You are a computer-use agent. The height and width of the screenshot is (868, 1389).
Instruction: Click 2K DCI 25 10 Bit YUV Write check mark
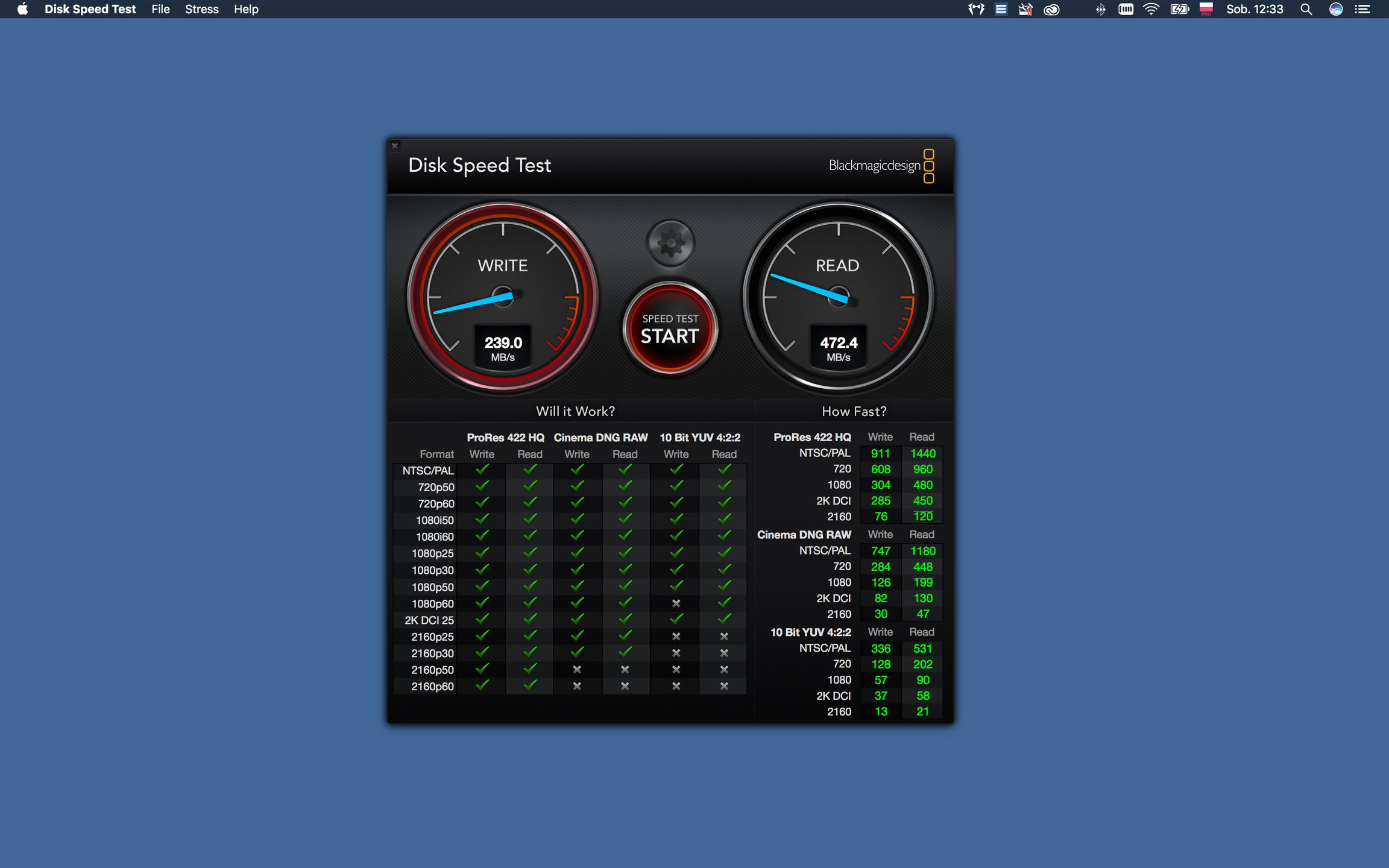coord(676,619)
